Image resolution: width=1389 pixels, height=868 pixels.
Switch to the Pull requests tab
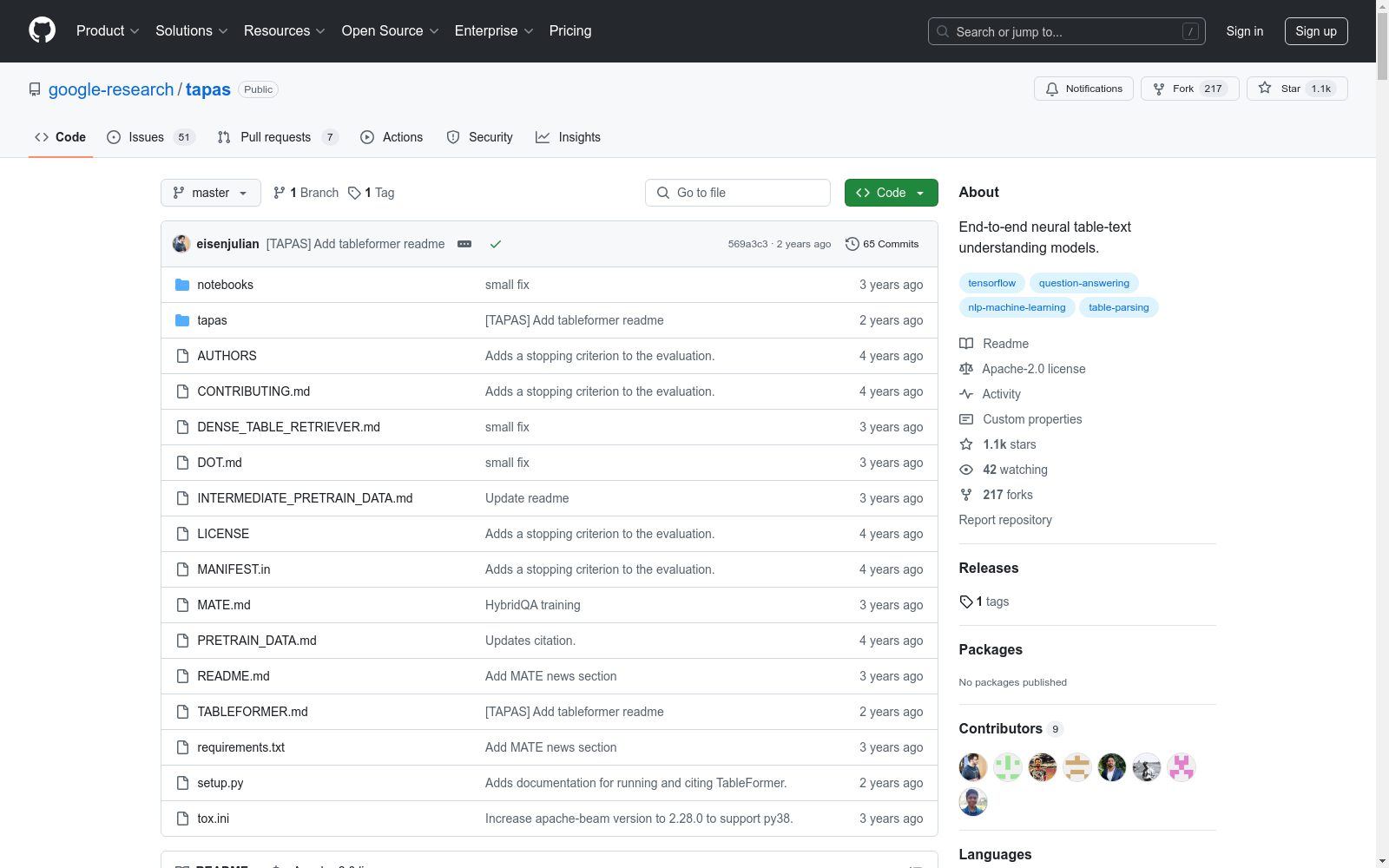[x=278, y=137]
